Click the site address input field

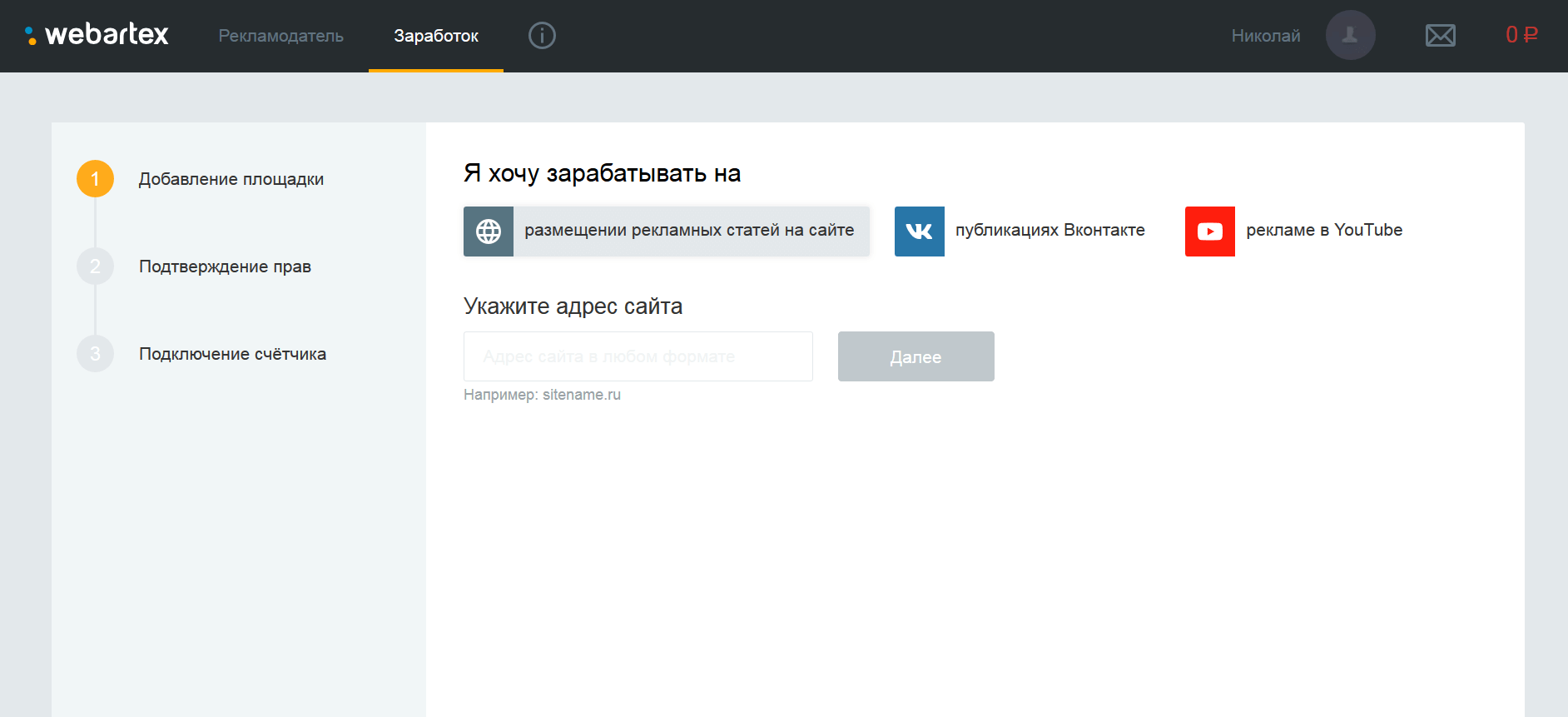[x=638, y=356]
